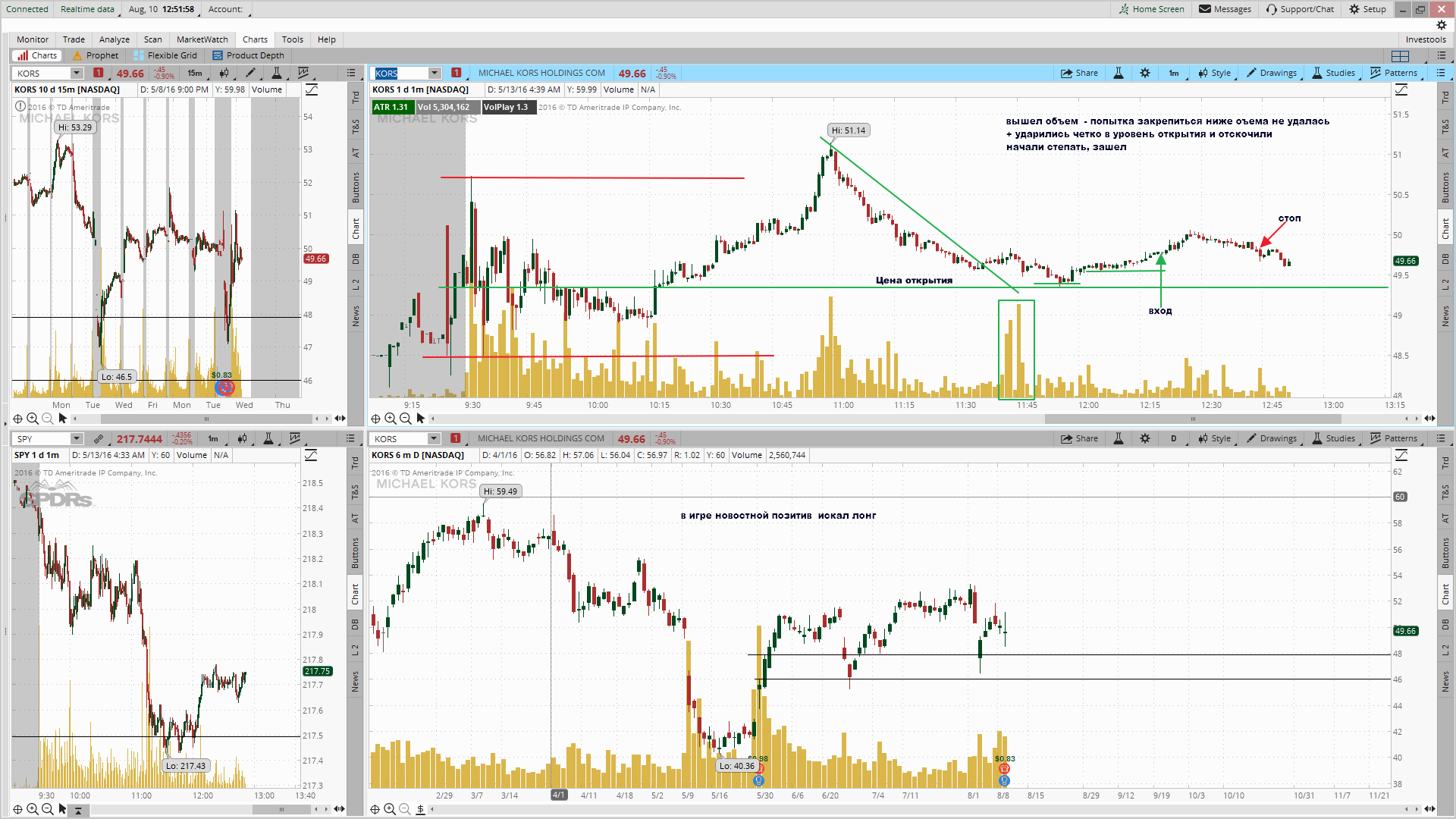Viewport: 1456px width, 819px height.
Task: Open the grid layout selector icon
Action: pyautogui.click(x=1400, y=56)
